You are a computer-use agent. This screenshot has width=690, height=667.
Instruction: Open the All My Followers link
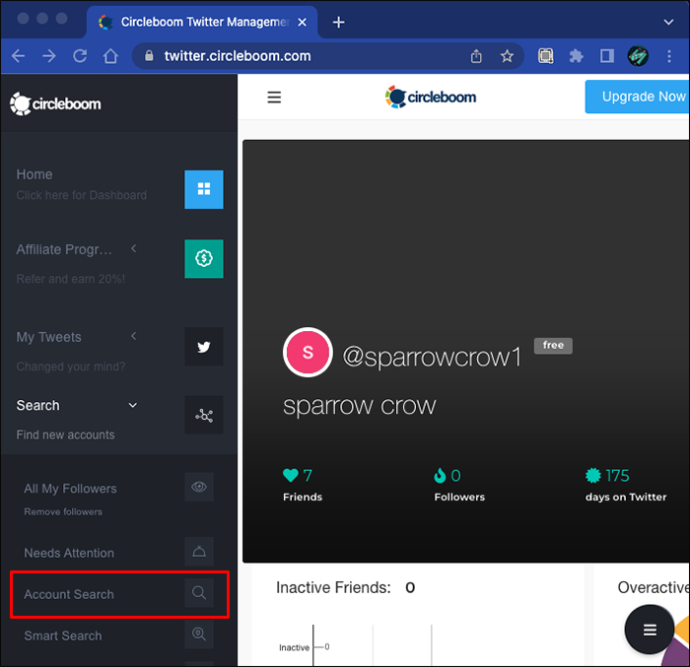[x=70, y=489]
